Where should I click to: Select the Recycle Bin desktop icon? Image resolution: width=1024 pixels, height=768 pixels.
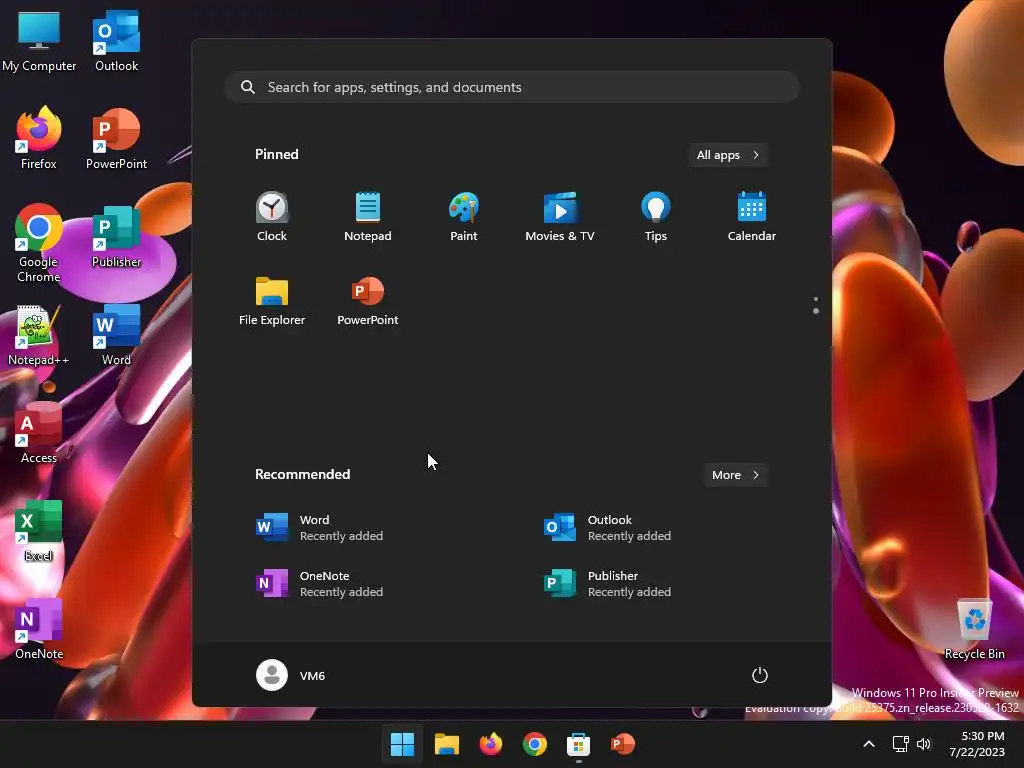[x=974, y=628]
